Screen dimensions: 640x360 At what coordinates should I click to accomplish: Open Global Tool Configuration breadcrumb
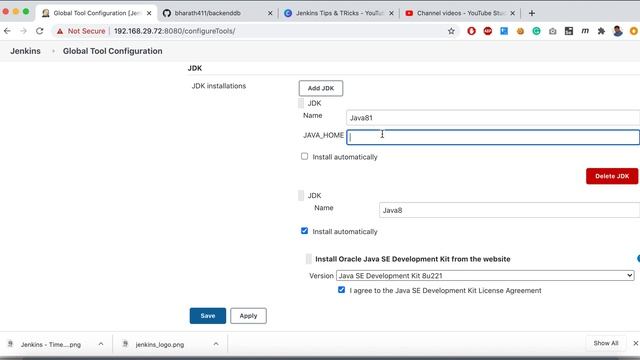point(113,51)
